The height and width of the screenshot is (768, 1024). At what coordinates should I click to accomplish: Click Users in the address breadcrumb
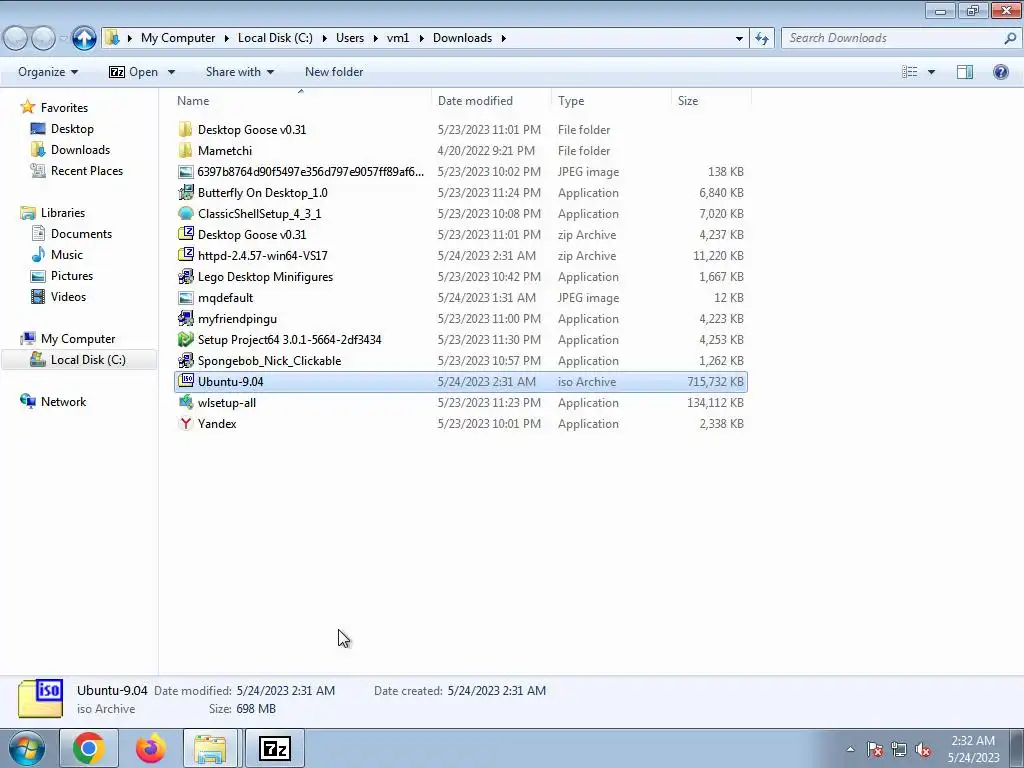point(350,38)
